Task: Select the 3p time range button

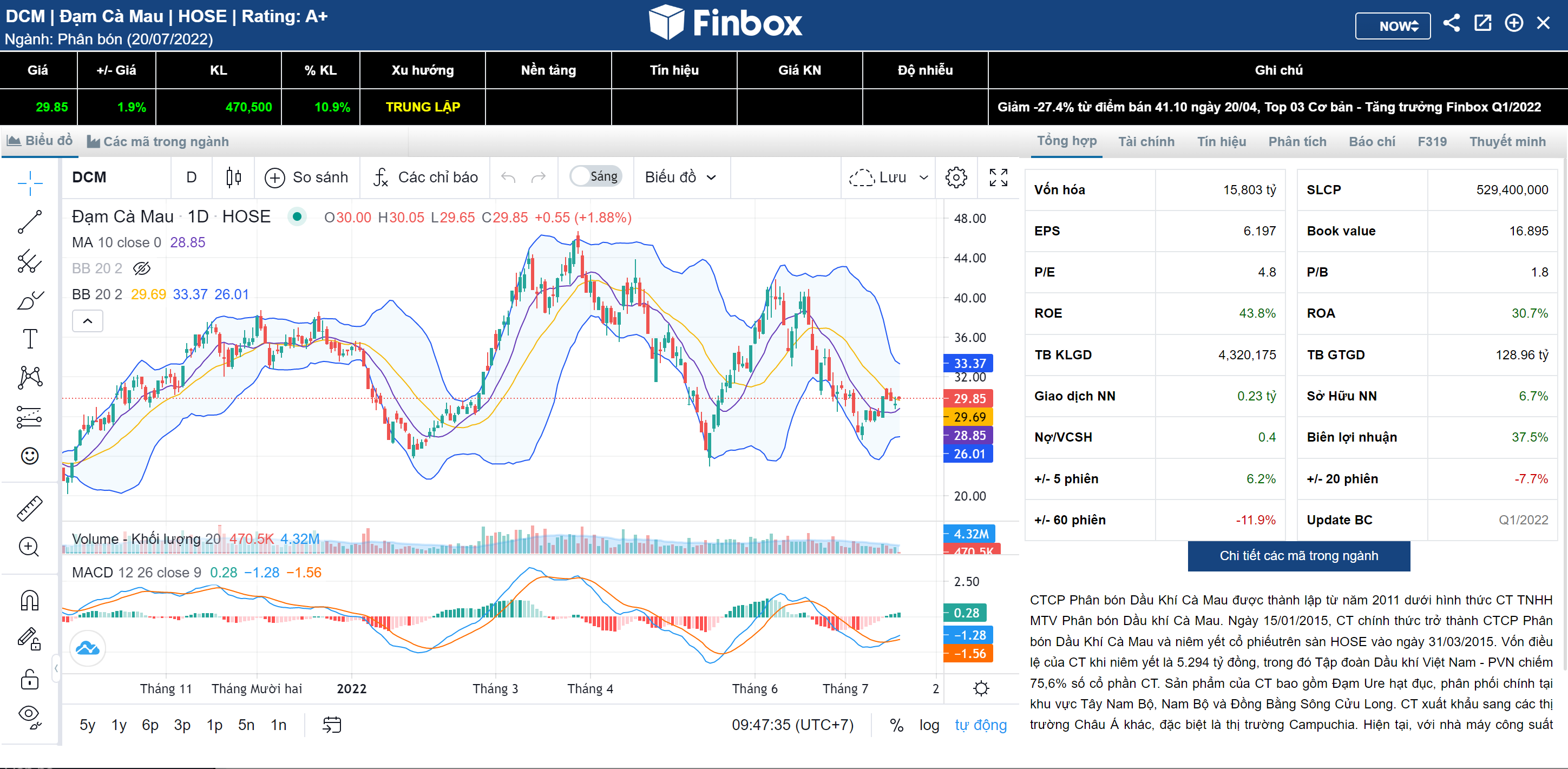Action: pyautogui.click(x=182, y=725)
